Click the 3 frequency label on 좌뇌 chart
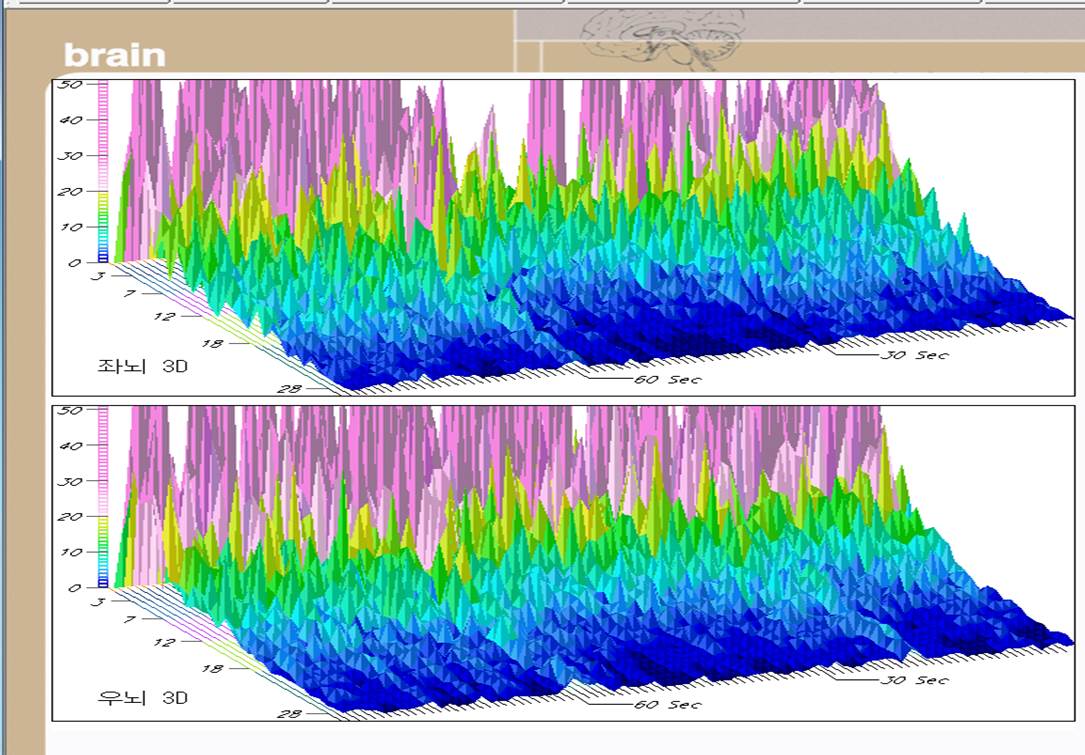 pos(98,274)
